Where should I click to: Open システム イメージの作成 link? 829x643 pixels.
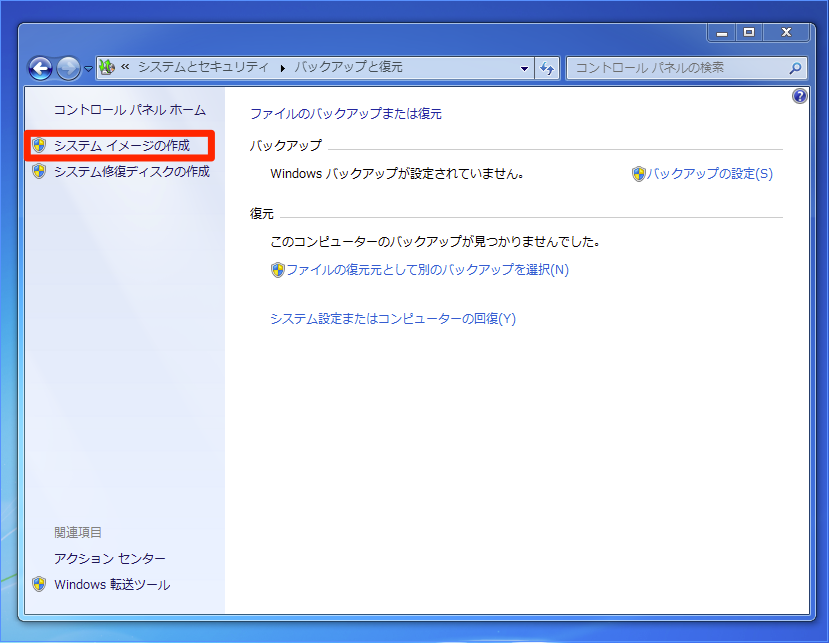[x=122, y=145]
